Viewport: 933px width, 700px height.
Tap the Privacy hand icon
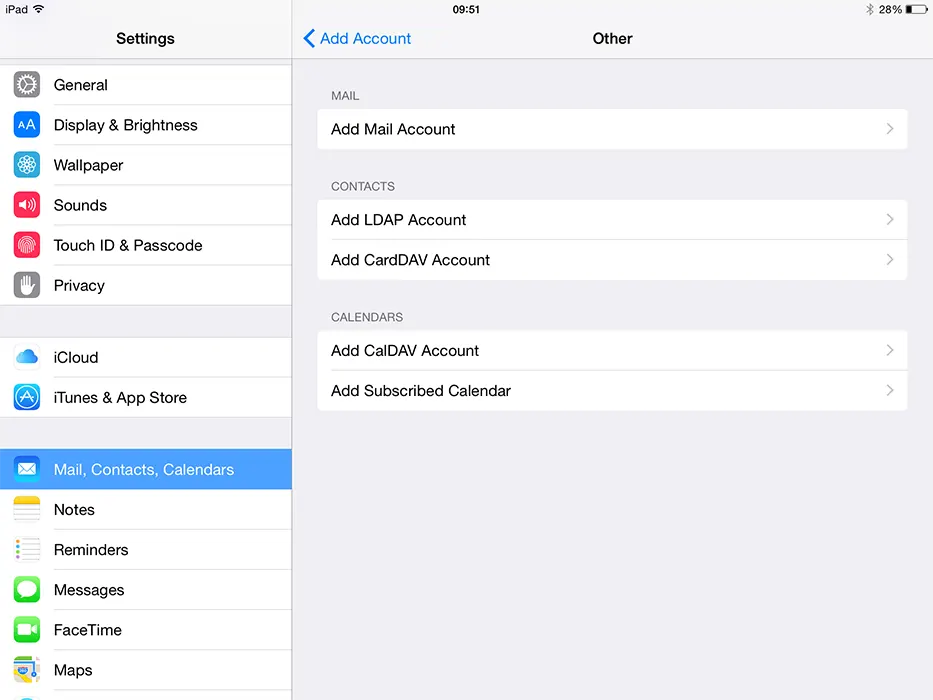click(27, 285)
